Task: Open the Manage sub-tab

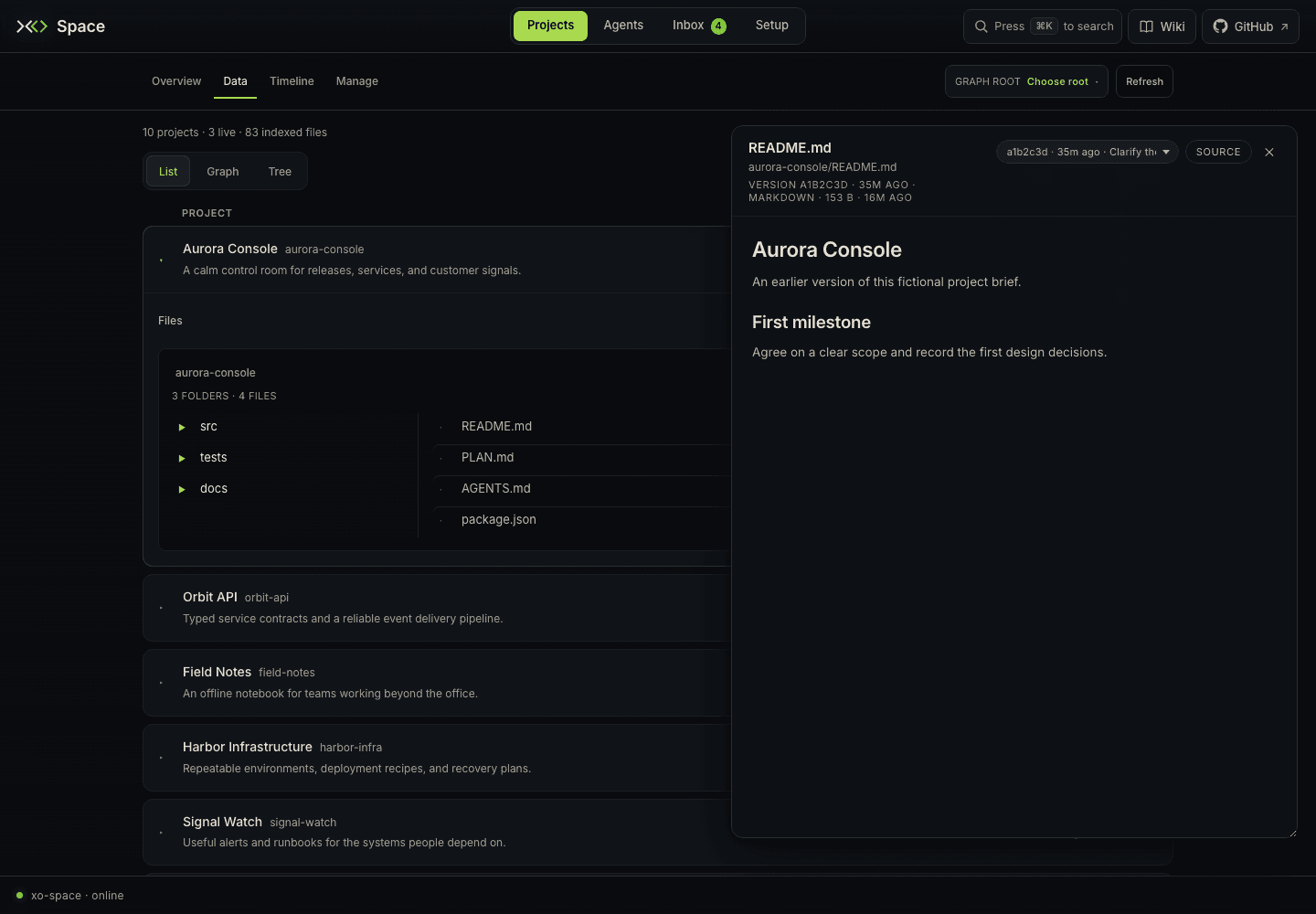Action: pyautogui.click(x=357, y=81)
